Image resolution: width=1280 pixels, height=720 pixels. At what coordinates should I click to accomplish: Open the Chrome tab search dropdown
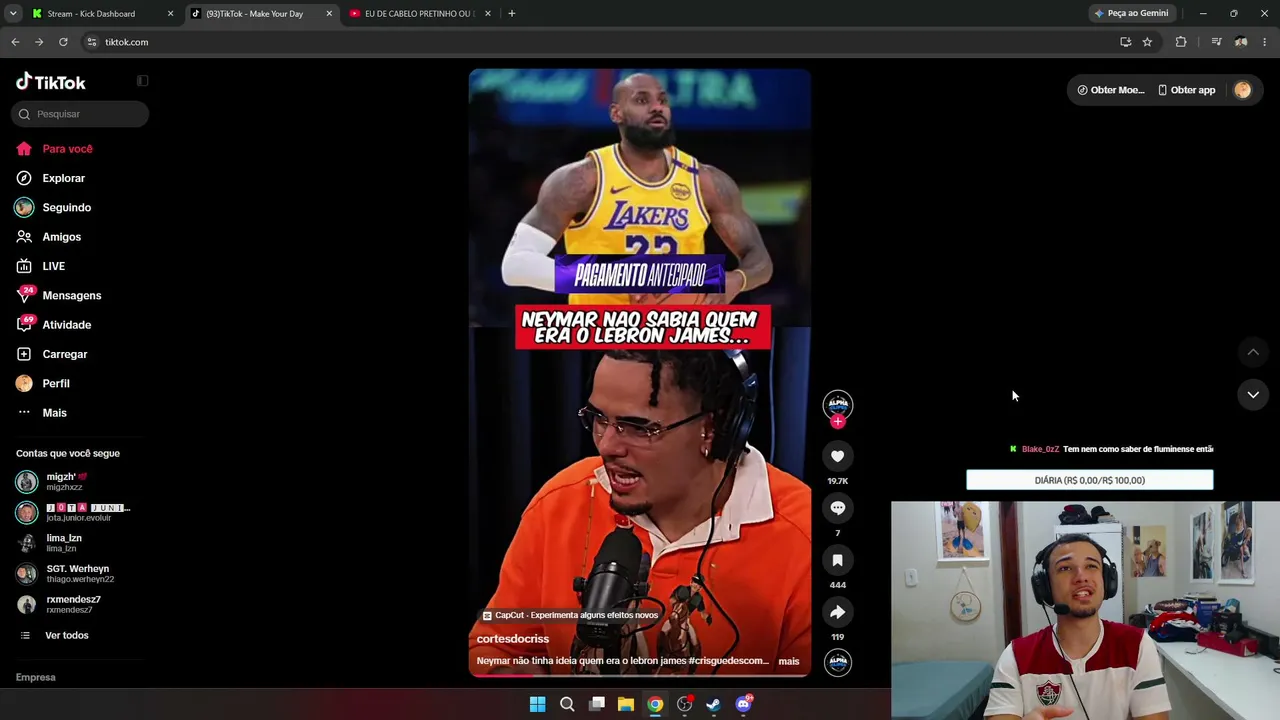[13, 14]
